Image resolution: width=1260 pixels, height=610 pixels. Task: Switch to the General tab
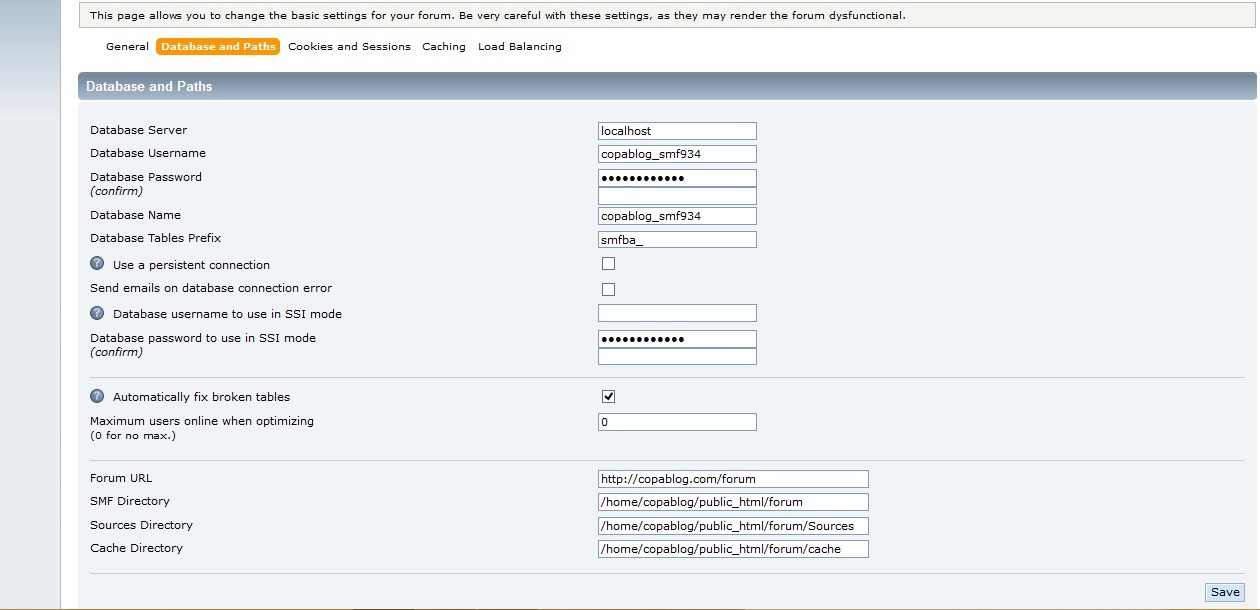click(x=127, y=47)
